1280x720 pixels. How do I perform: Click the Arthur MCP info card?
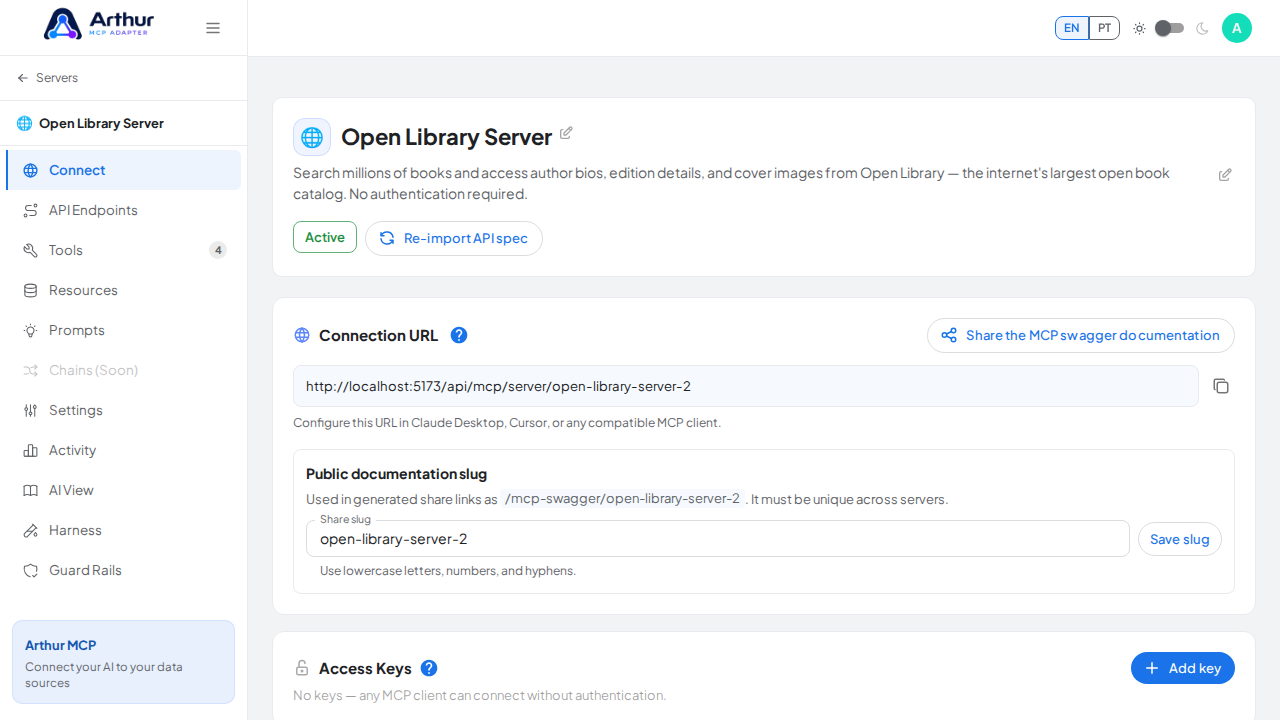124,662
